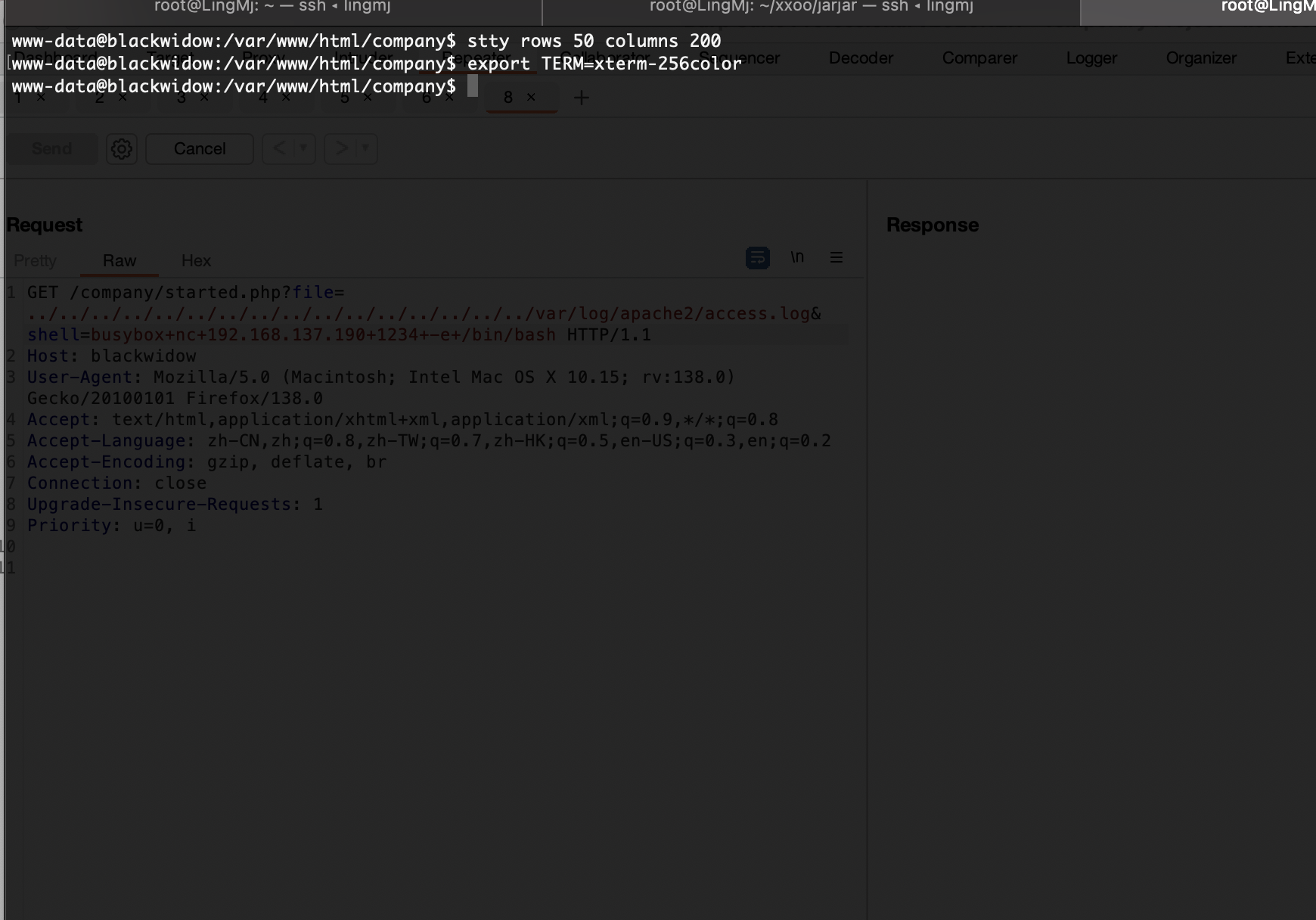The image size is (1316, 920).
Task: Switch to the Decoder tab in Burp
Action: click(x=861, y=58)
